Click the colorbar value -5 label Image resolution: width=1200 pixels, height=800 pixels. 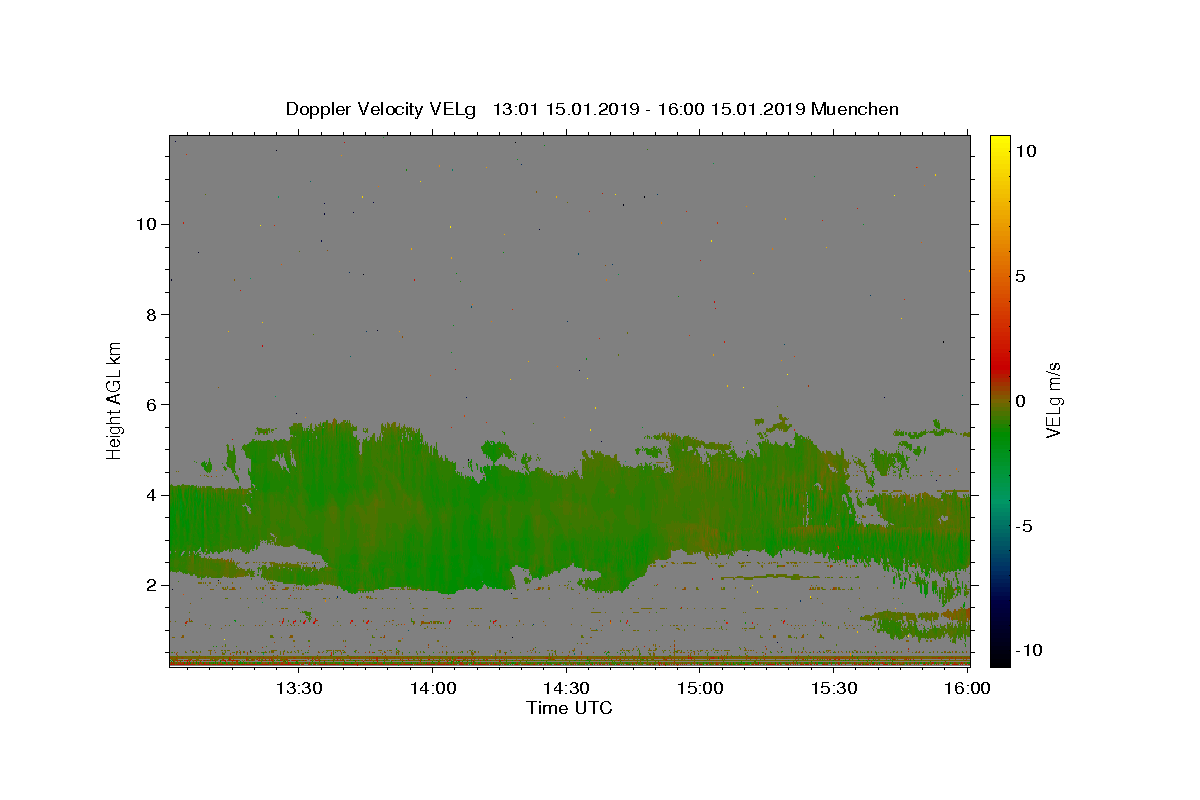tap(1024, 526)
